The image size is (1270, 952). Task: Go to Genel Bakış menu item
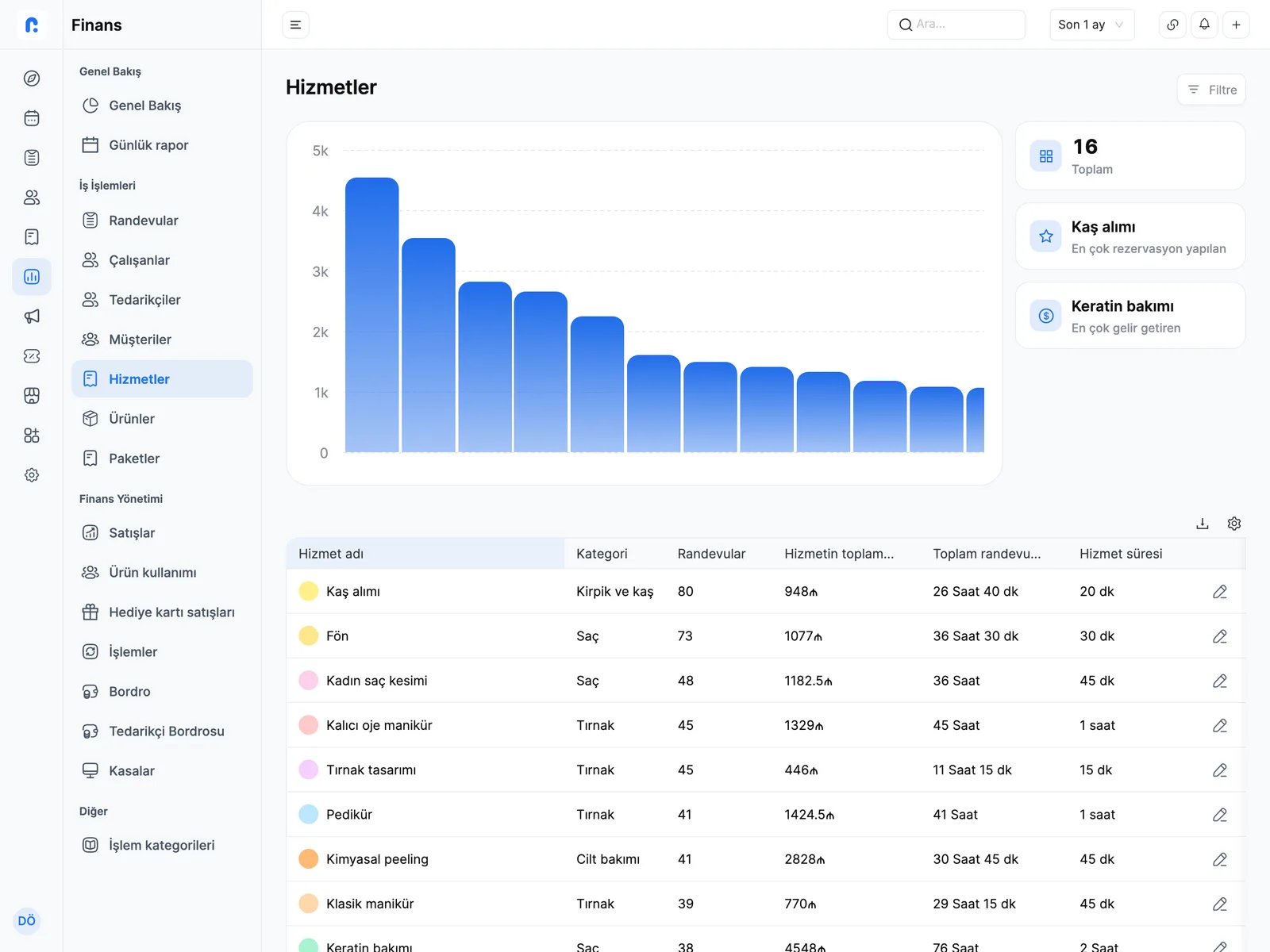(162, 106)
